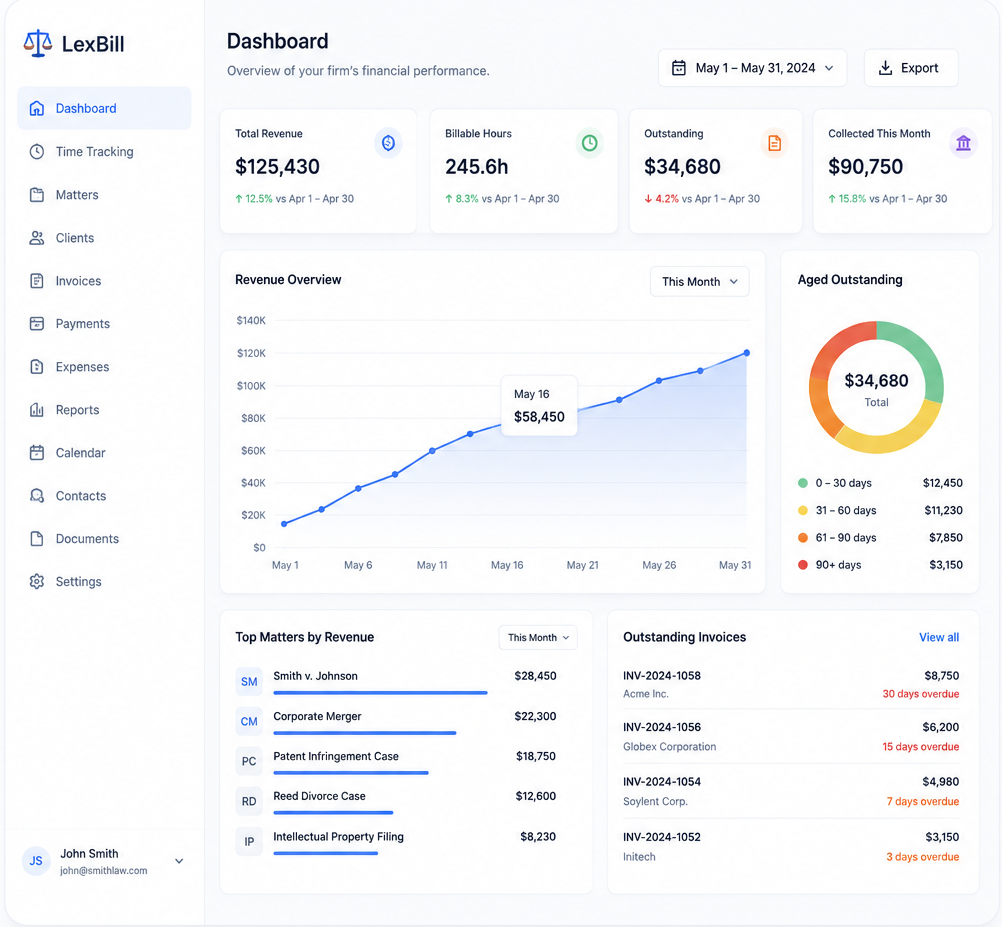Expand the John Smith account chevron

180,861
